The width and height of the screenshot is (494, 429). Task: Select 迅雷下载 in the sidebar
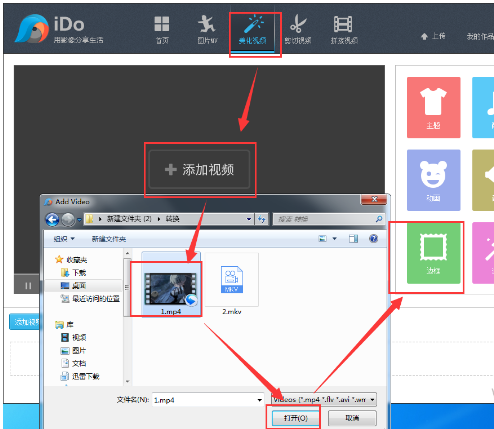click(x=80, y=376)
